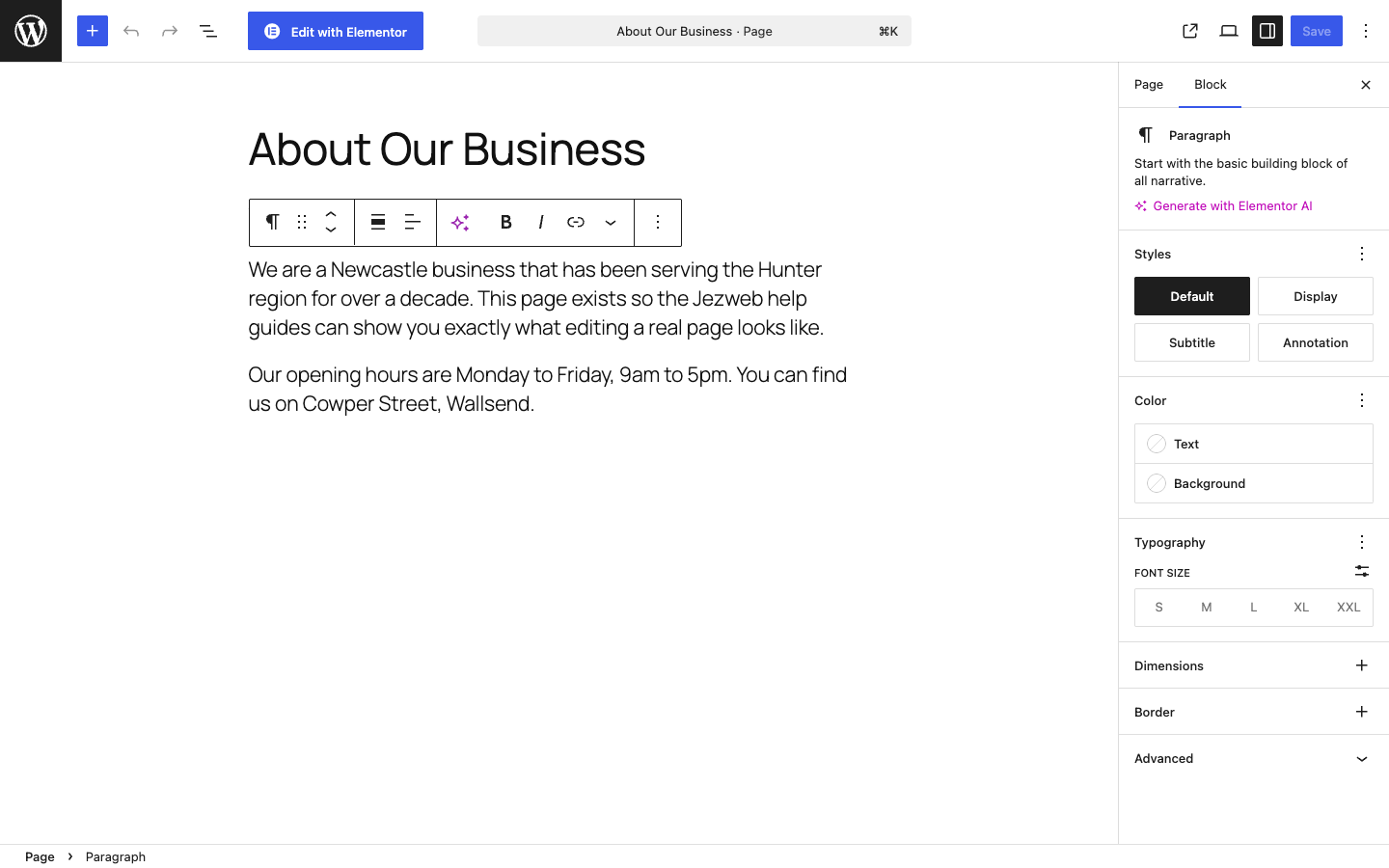Click the About Our Business title
Screen dimensions: 1389x868
pyautogui.click(x=447, y=149)
